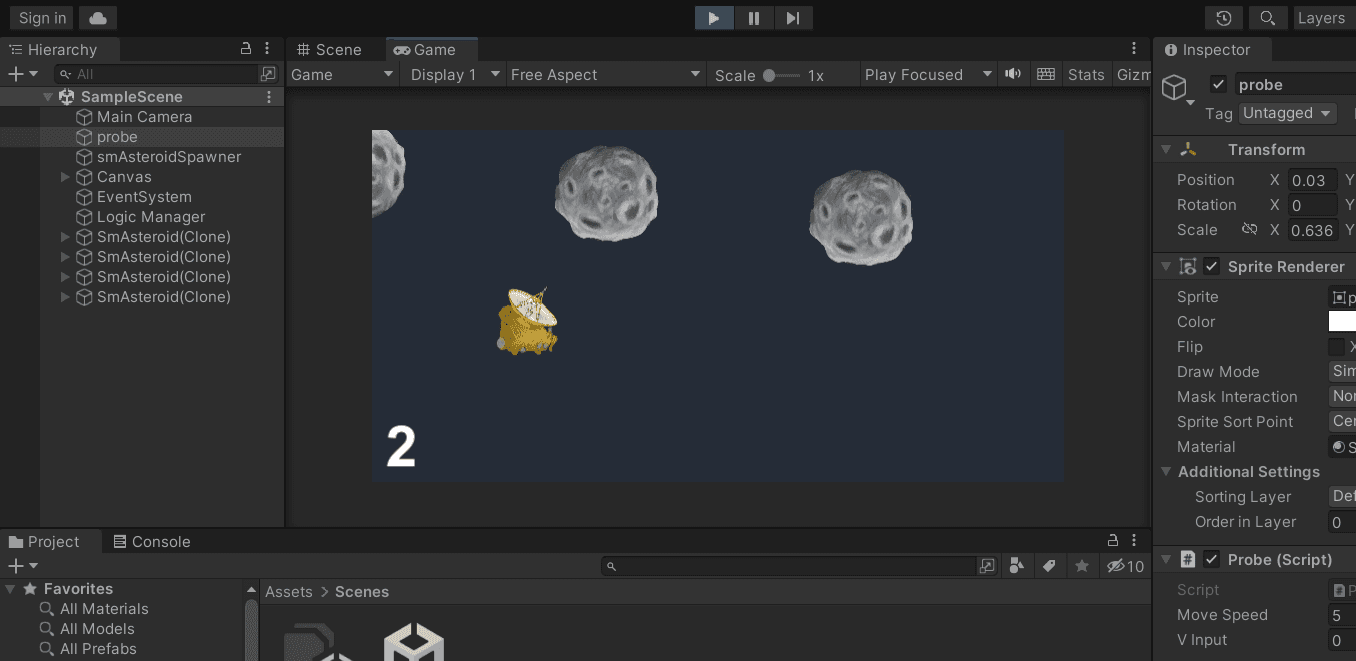
Task: Mute game audio with the speaker icon
Action: 1014,74
